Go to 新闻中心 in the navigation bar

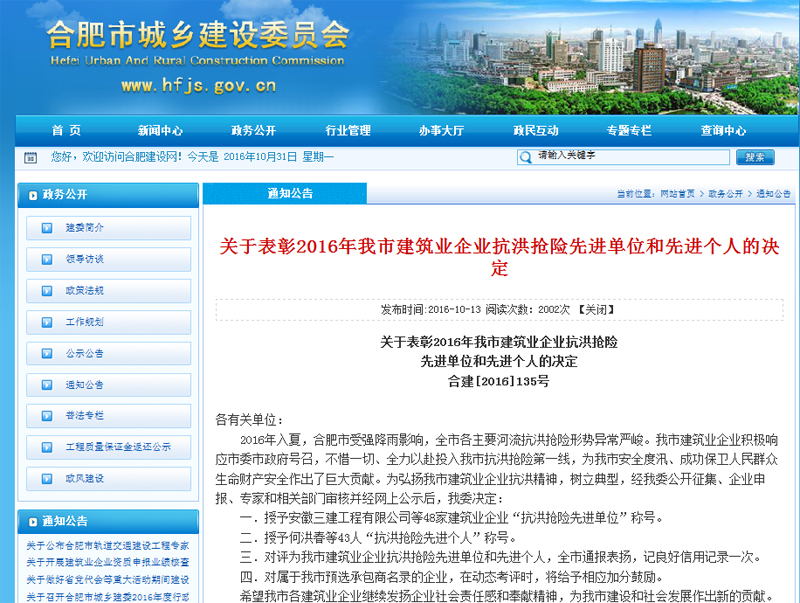tap(160, 130)
